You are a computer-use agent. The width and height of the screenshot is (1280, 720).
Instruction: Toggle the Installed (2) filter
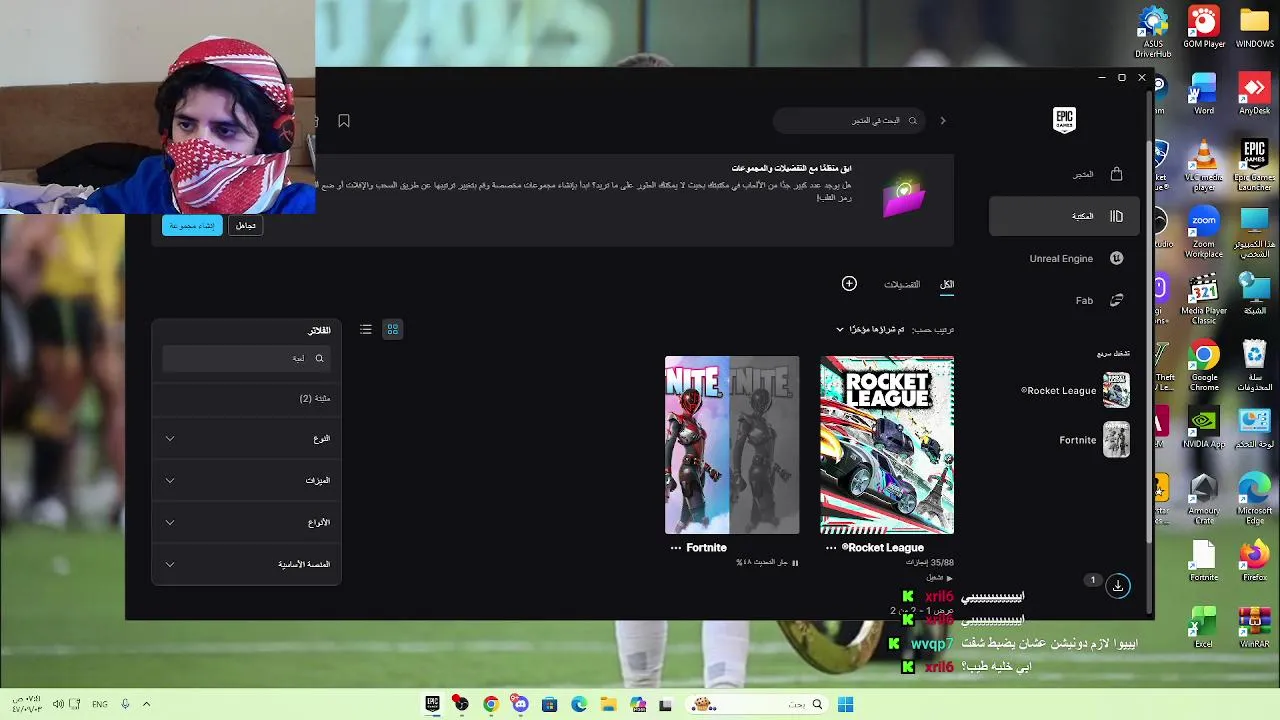pyautogui.click(x=246, y=399)
